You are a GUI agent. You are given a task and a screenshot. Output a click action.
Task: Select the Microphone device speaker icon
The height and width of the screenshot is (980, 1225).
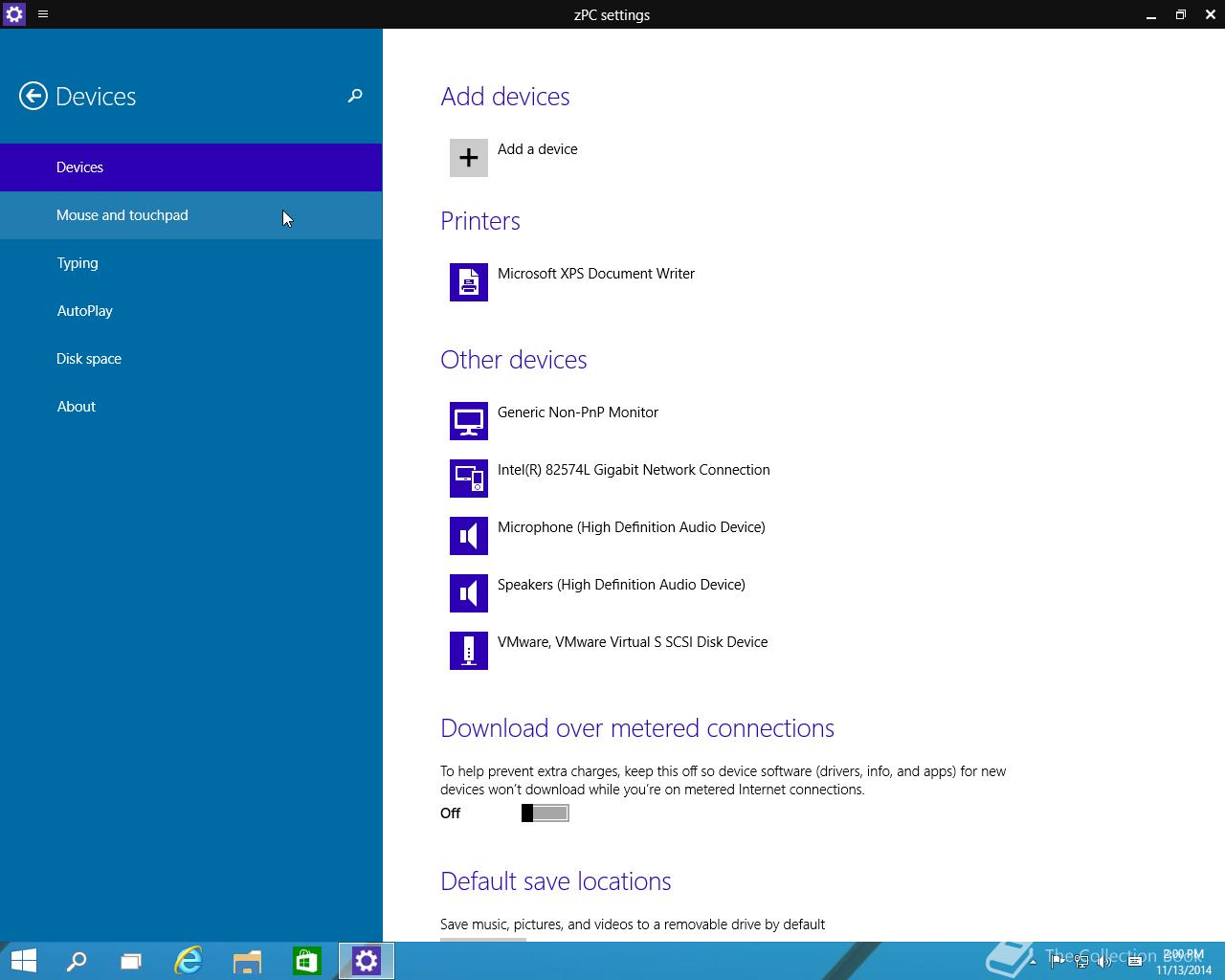(469, 536)
